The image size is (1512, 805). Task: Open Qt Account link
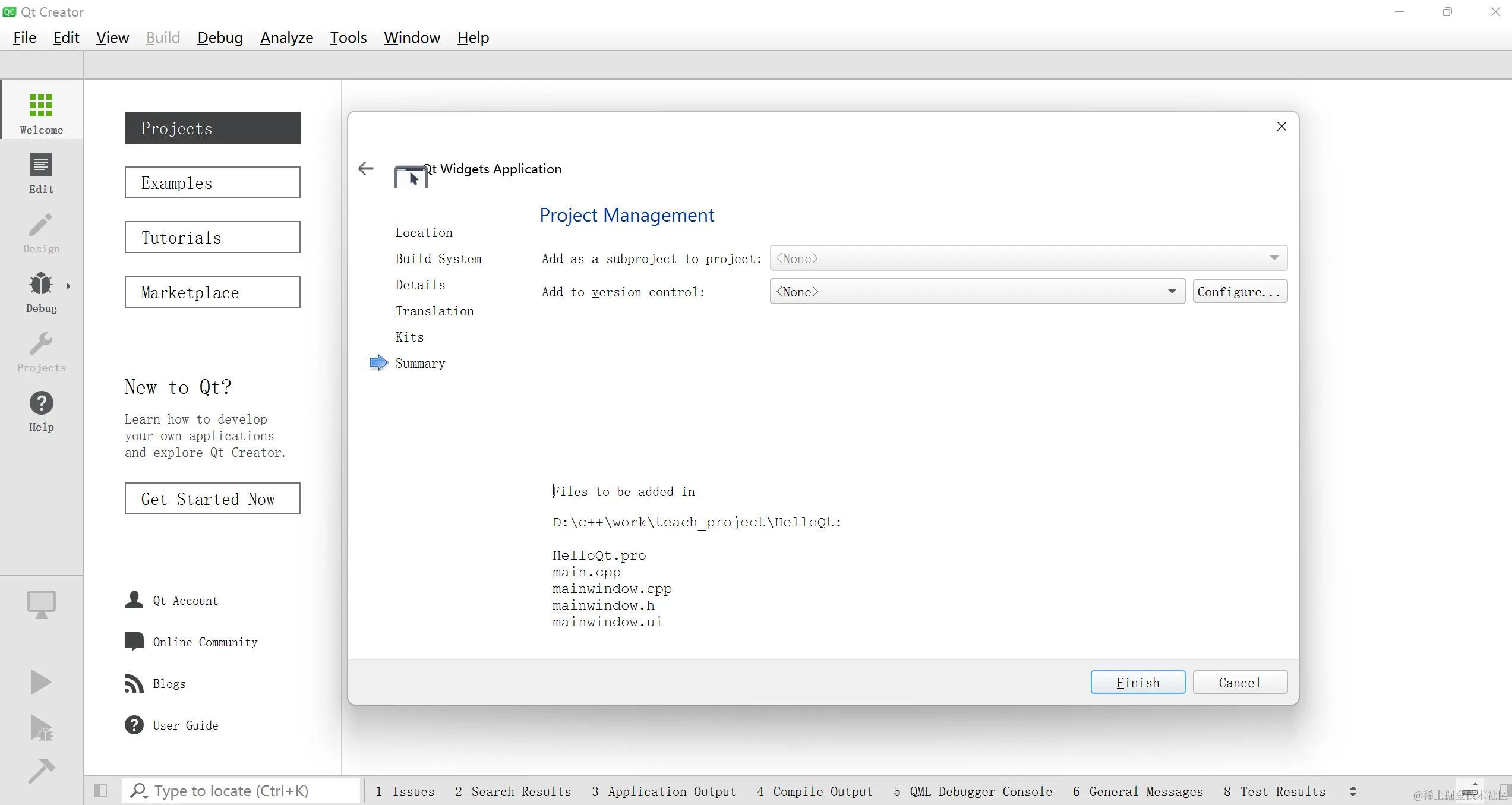coord(185,601)
